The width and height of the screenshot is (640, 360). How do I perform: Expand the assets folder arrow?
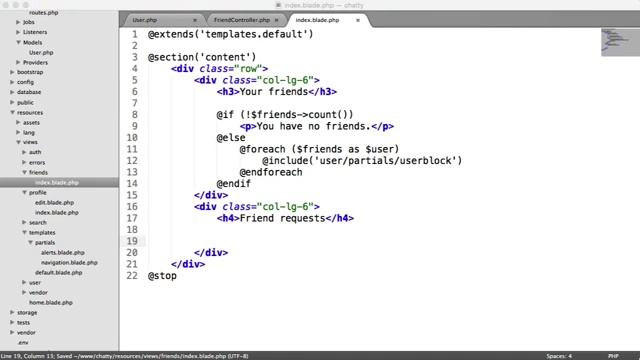18,122
